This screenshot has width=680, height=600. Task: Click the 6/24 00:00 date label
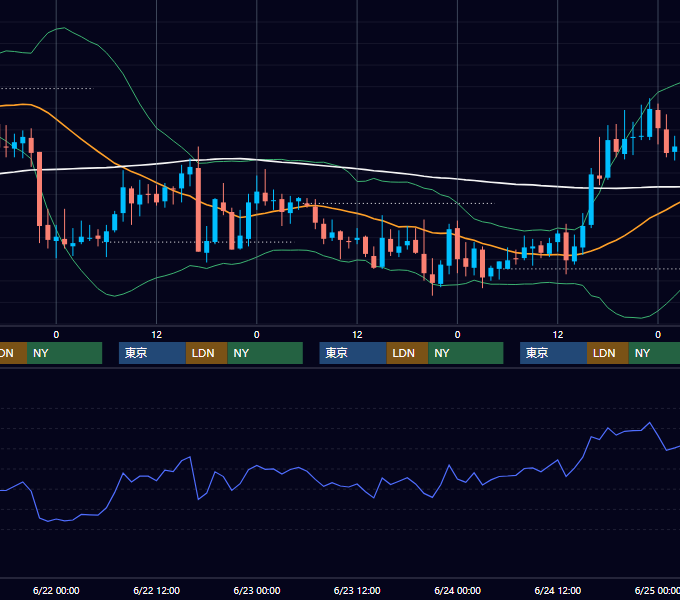458,590
